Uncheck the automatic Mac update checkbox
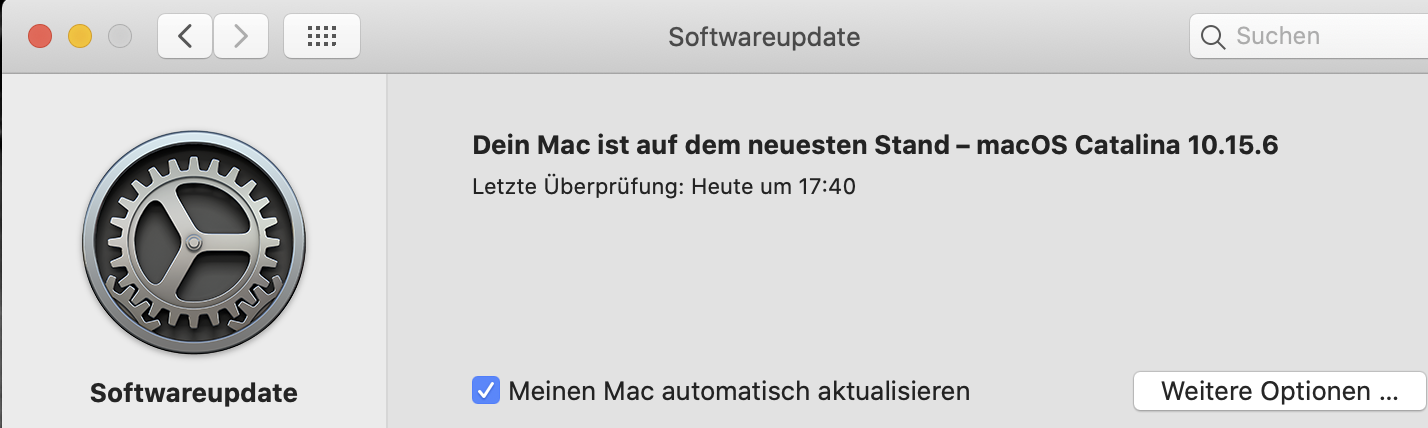Screen dimensions: 1428x428 [486, 390]
